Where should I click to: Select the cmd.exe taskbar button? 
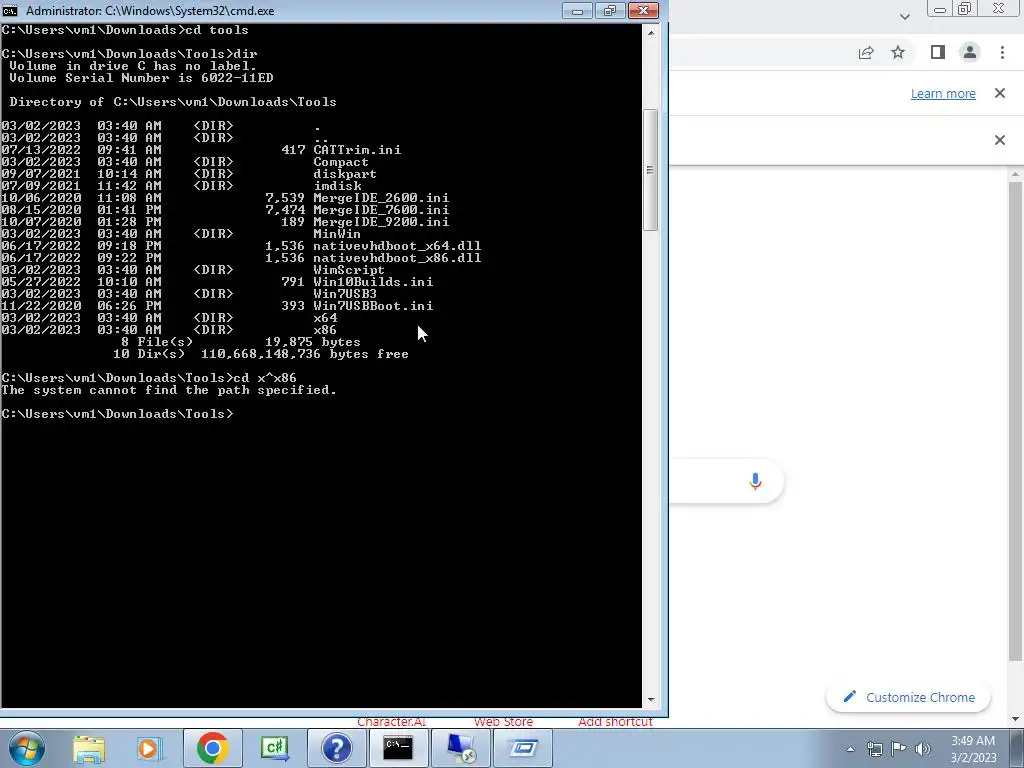[398, 748]
